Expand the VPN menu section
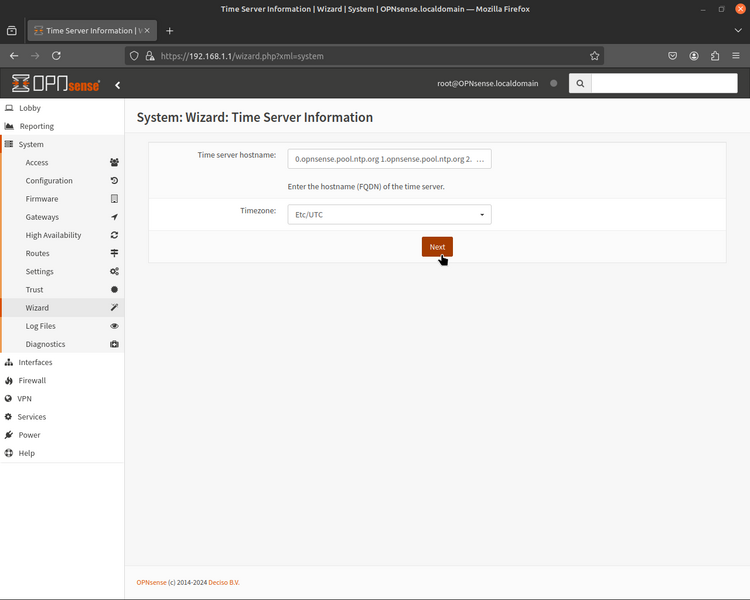Image resolution: width=750 pixels, height=600 pixels. [62, 399]
